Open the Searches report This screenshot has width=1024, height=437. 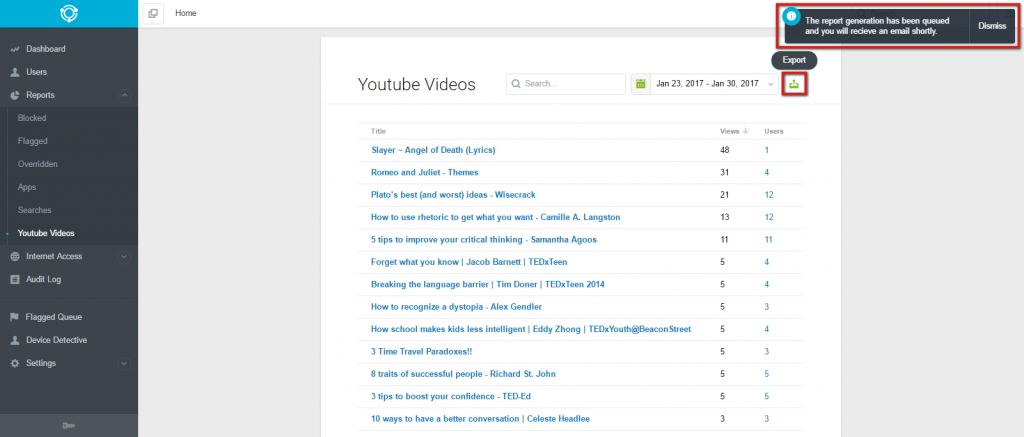(35, 210)
